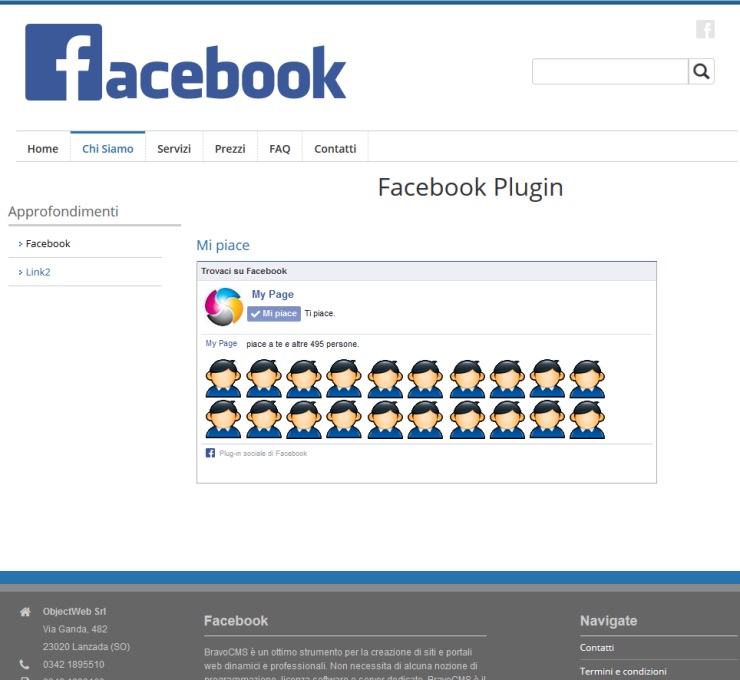Click the first avatar in top row

click(x=223, y=379)
